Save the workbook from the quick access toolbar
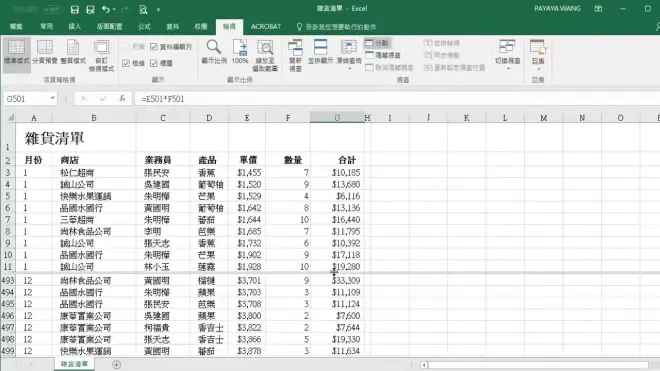Viewport: 660px width, 371px height. [x=75, y=9]
